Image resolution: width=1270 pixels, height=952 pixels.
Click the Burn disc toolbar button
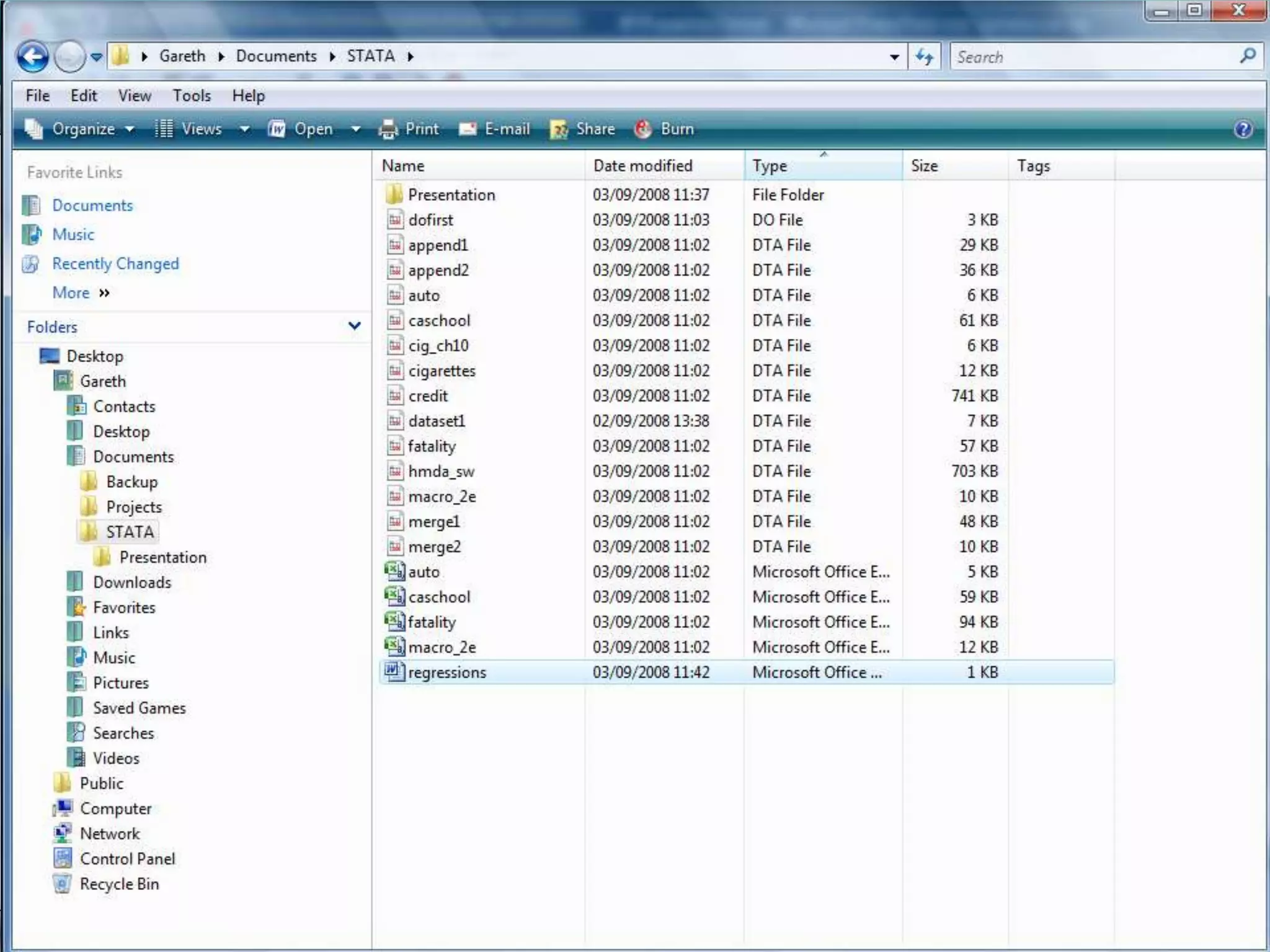(664, 129)
